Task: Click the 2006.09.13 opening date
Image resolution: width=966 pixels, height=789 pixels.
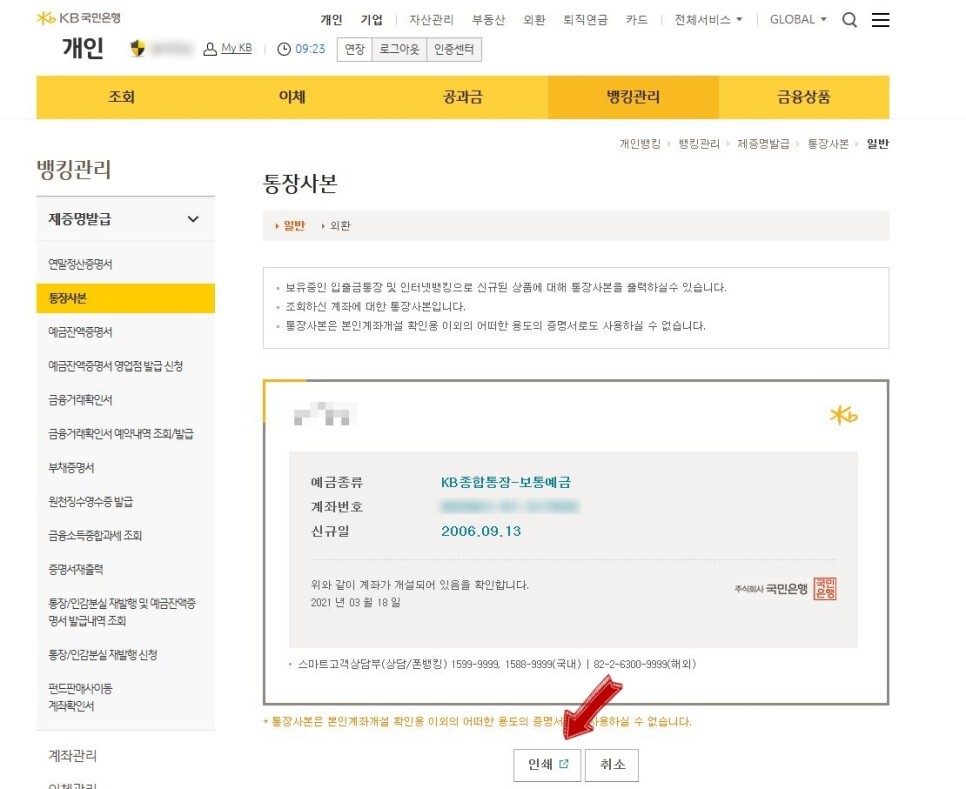Action: click(481, 531)
